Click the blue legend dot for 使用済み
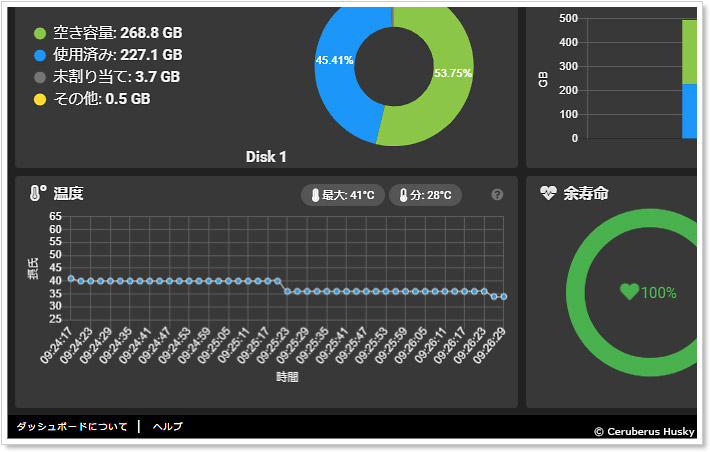This screenshot has width=710, height=452. [x=40, y=55]
